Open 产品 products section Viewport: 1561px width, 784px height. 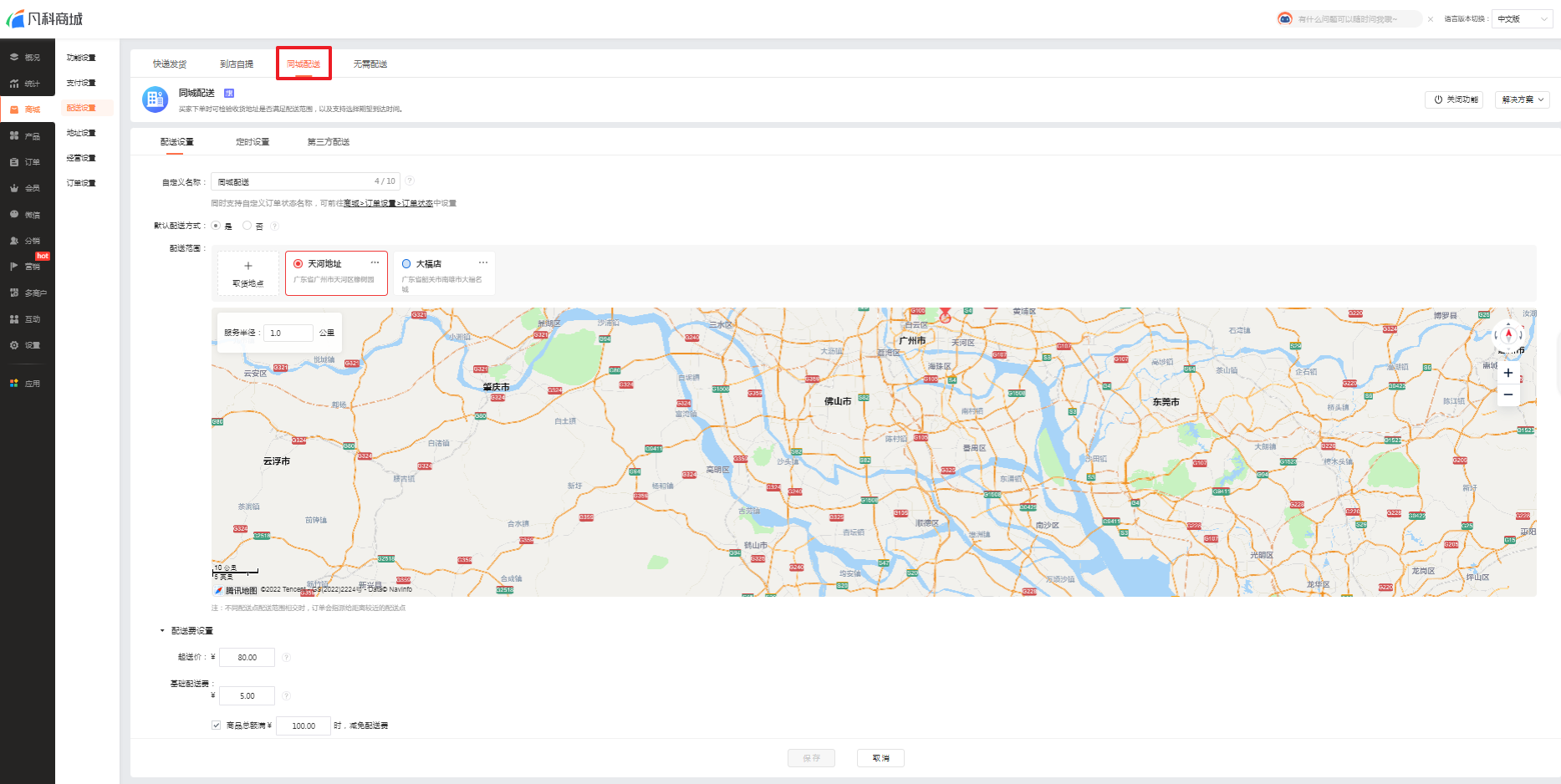point(27,136)
